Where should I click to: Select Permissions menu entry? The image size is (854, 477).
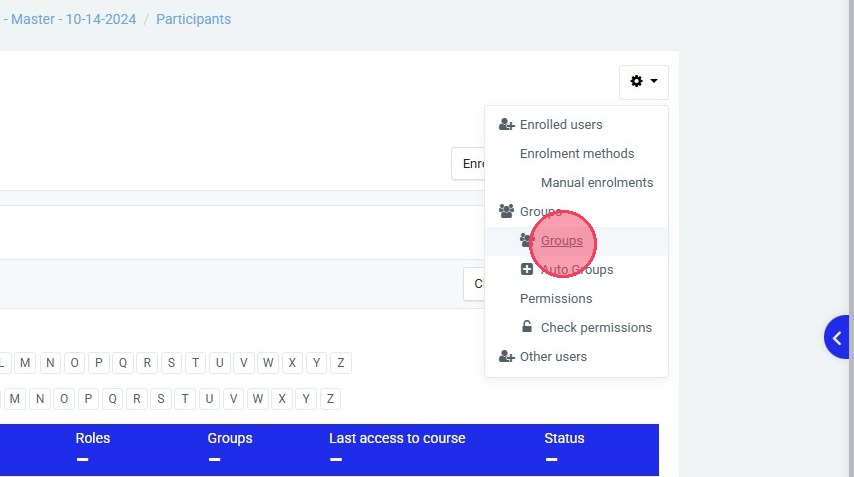(556, 298)
